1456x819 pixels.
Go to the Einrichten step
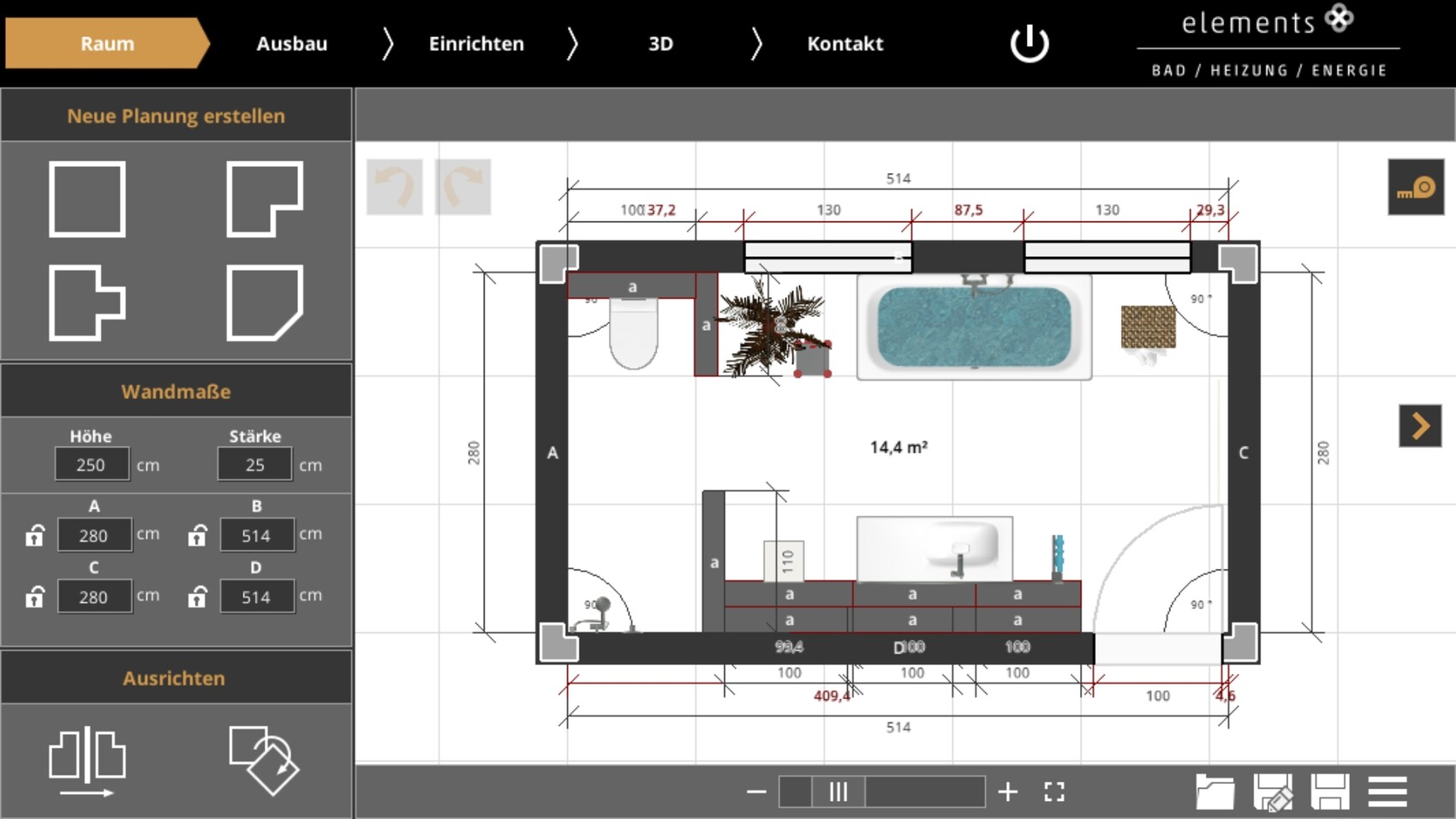pos(476,44)
